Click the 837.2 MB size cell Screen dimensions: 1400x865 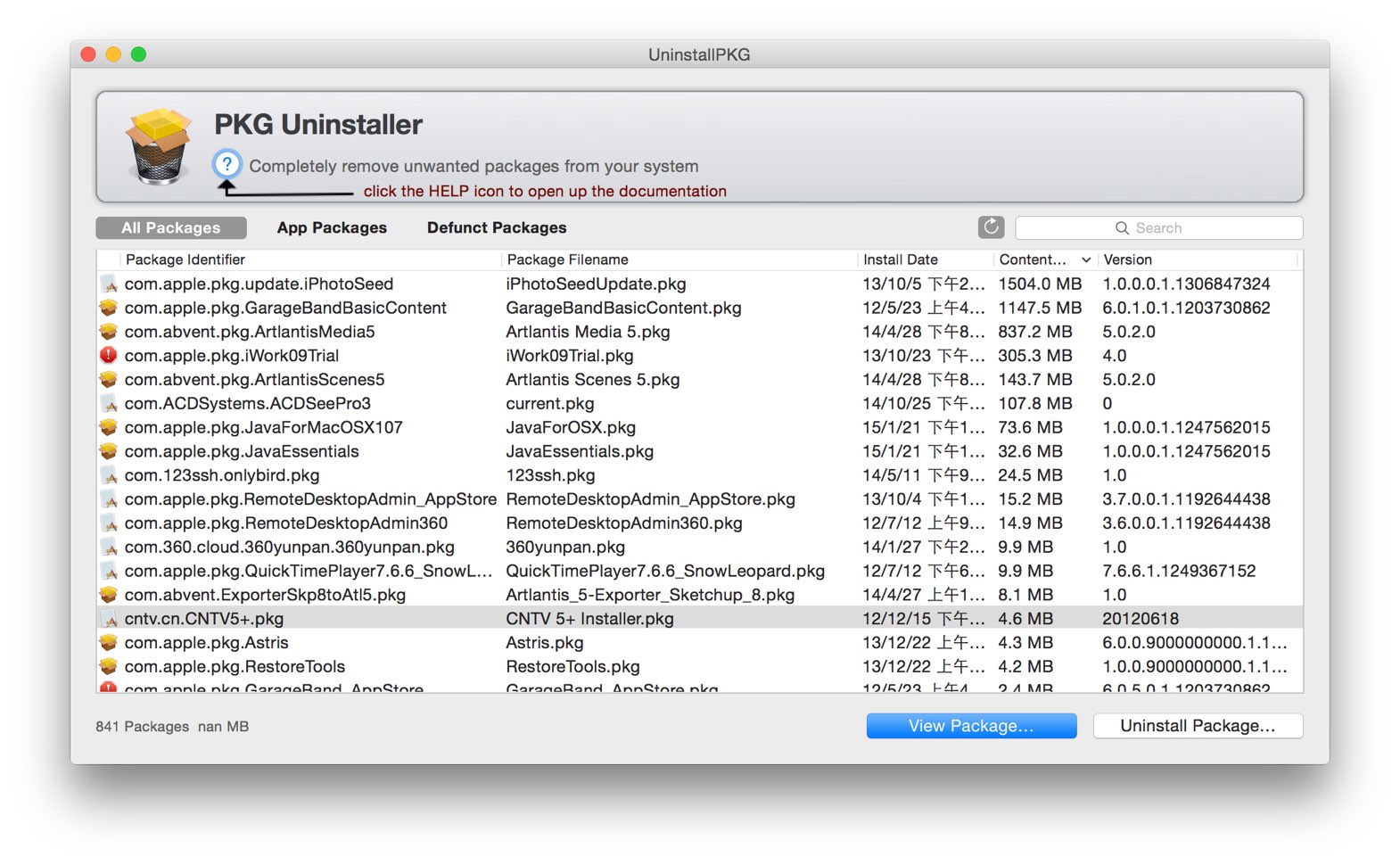pyautogui.click(x=1035, y=332)
